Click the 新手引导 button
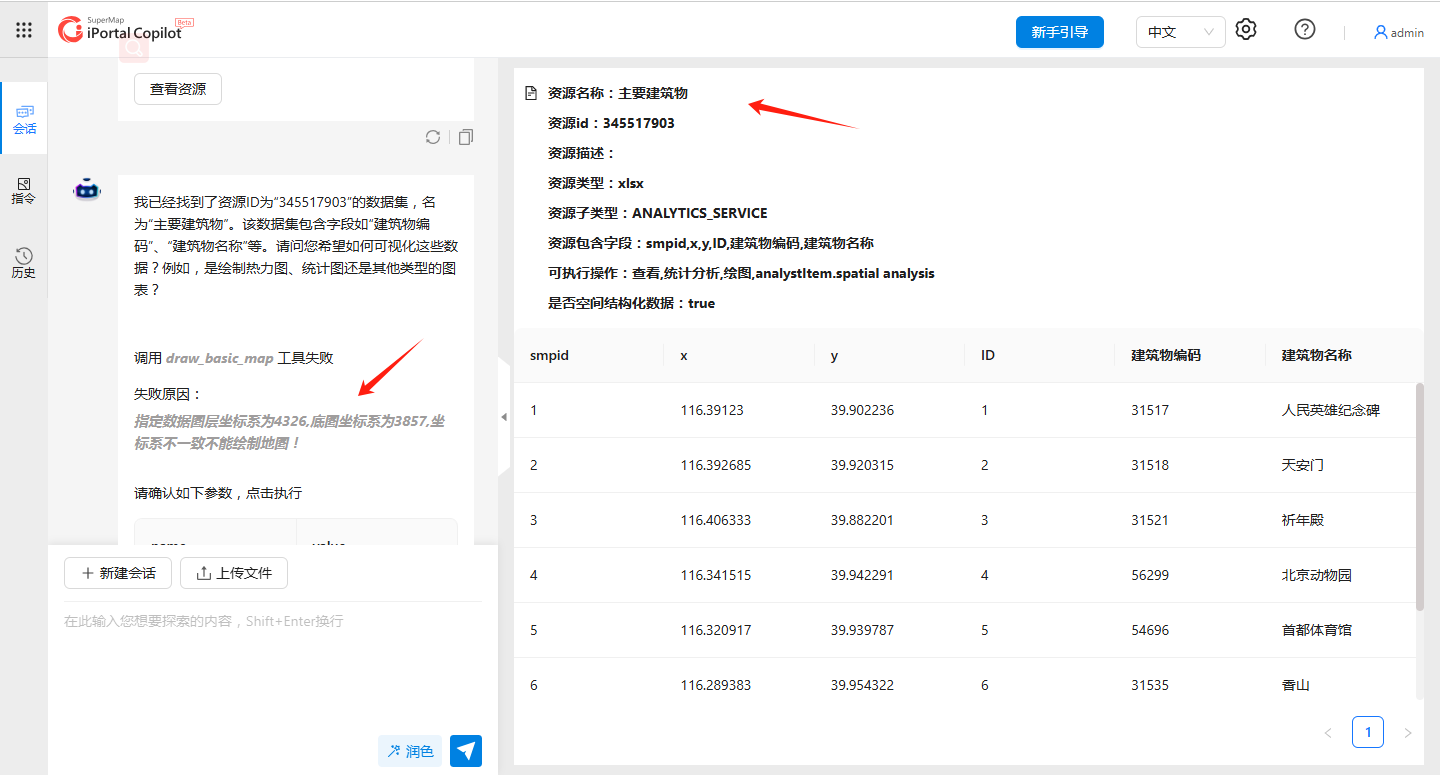The height and width of the screenshot is (775, 1440). [x=1059, y=32]
